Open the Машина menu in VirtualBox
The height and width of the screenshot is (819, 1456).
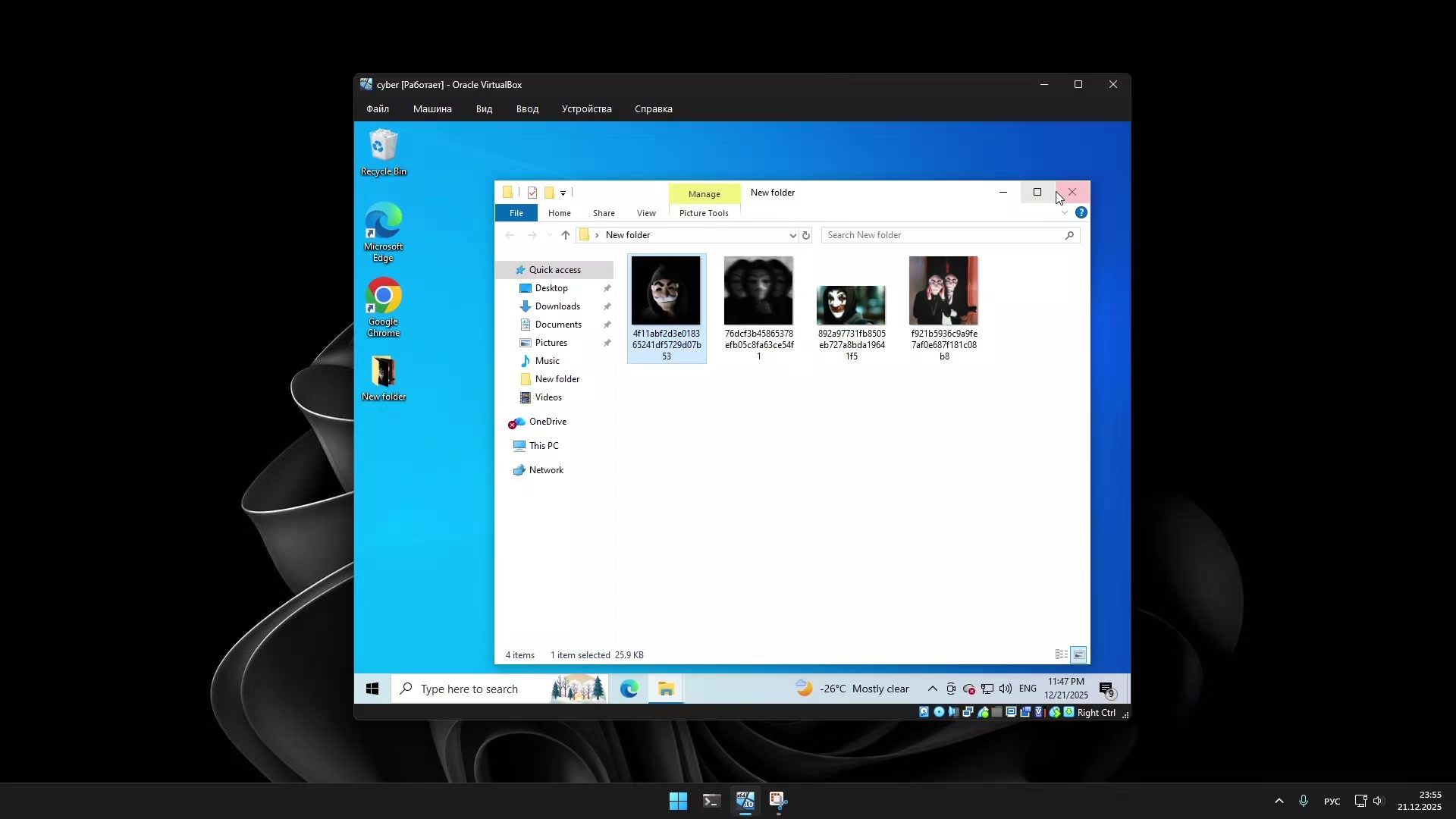pyautogui.click(x=432, y=108)
